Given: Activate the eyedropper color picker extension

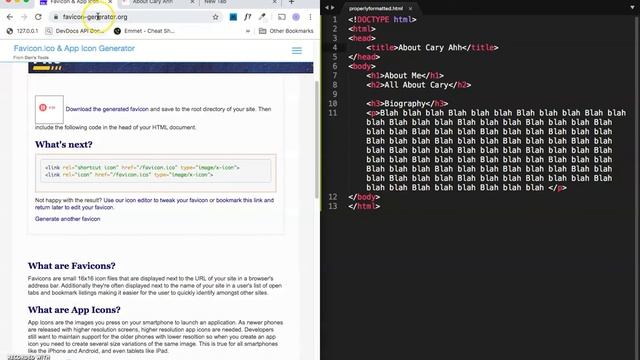Looking at the screenshot, I should (262, 17).
